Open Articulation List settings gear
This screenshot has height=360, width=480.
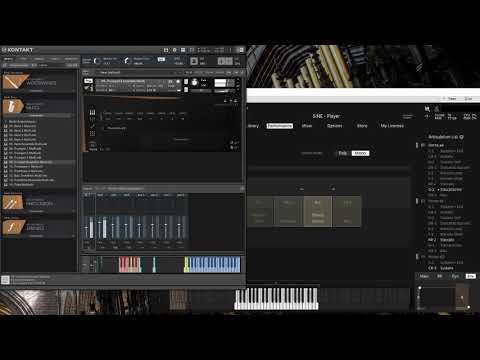click(461, 137)
